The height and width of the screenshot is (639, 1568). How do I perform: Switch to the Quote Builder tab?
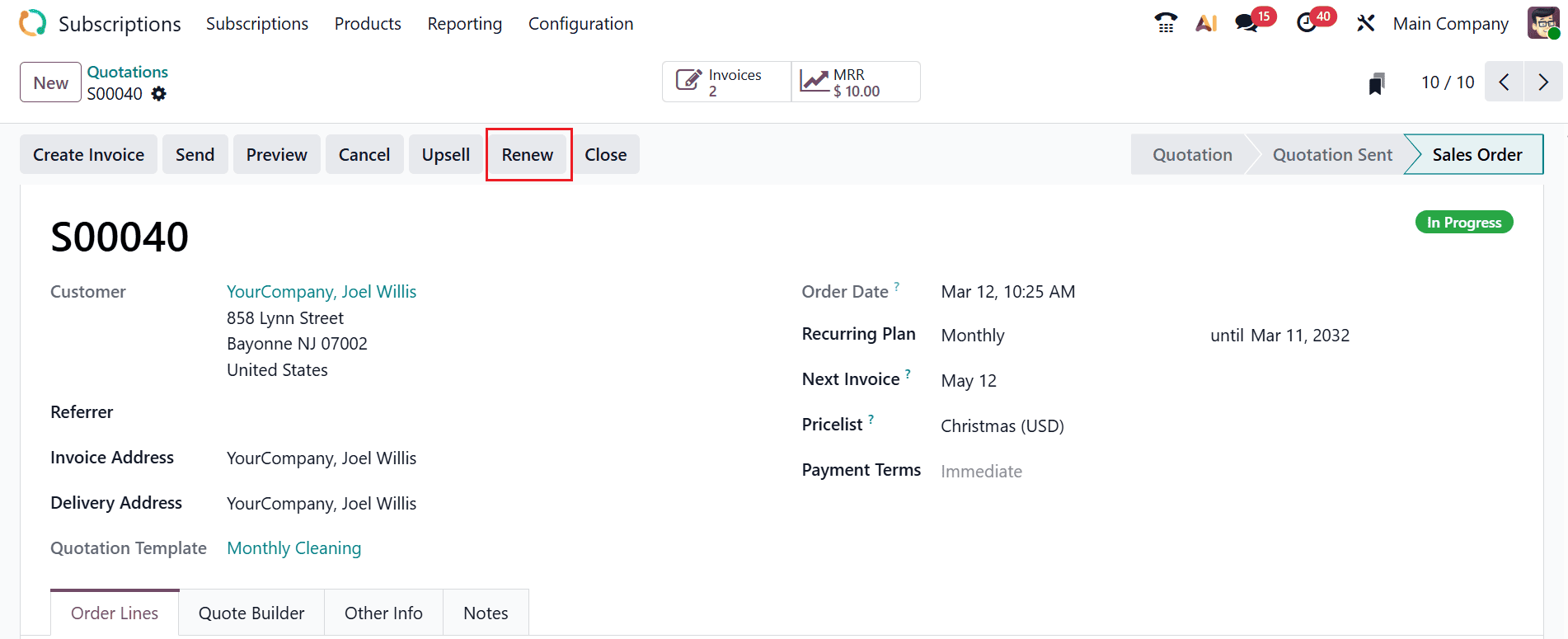pyautogui.click(x=251, y=613)
